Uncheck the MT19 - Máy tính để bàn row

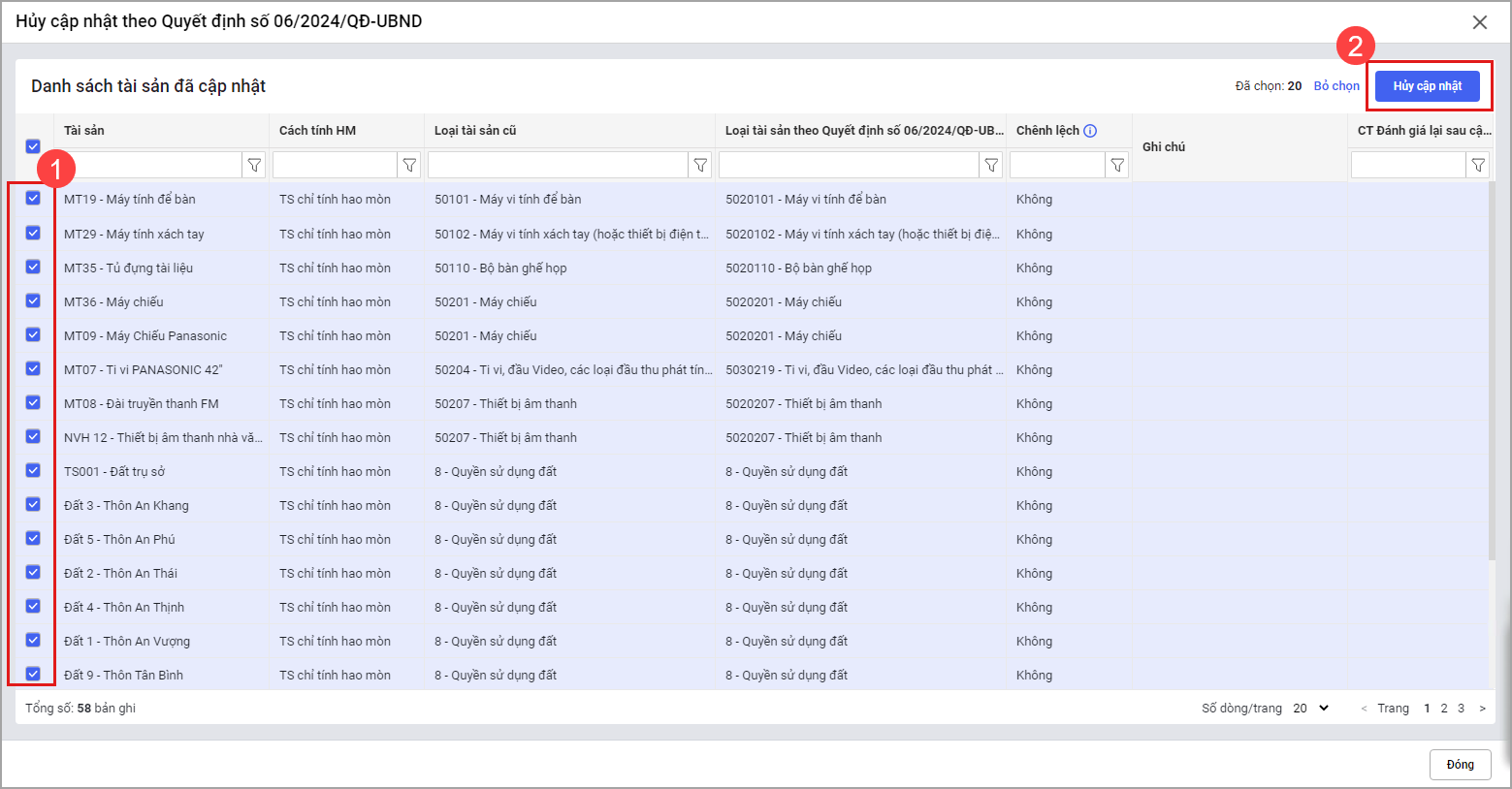pyautogui.click(x=33, y=198)
